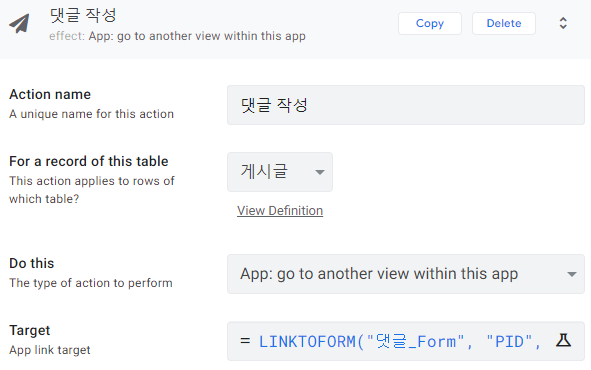Viewport: 591px width, 370px height.
Task: Click the LINKTOFORM target expression field
Action: (406, 341)
